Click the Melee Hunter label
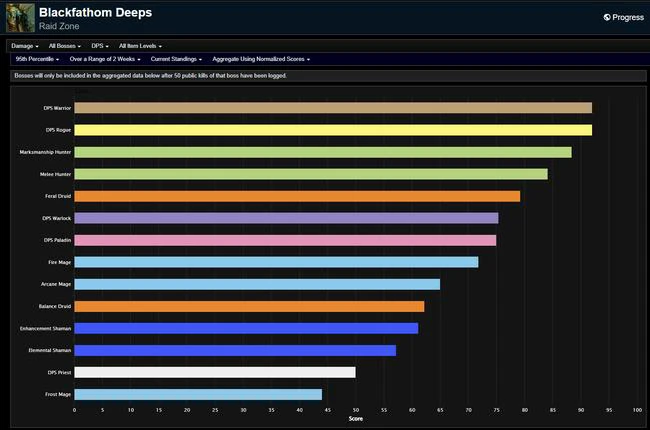The height and width of the screenshot is (430, 650). click(x=56, y=174)
